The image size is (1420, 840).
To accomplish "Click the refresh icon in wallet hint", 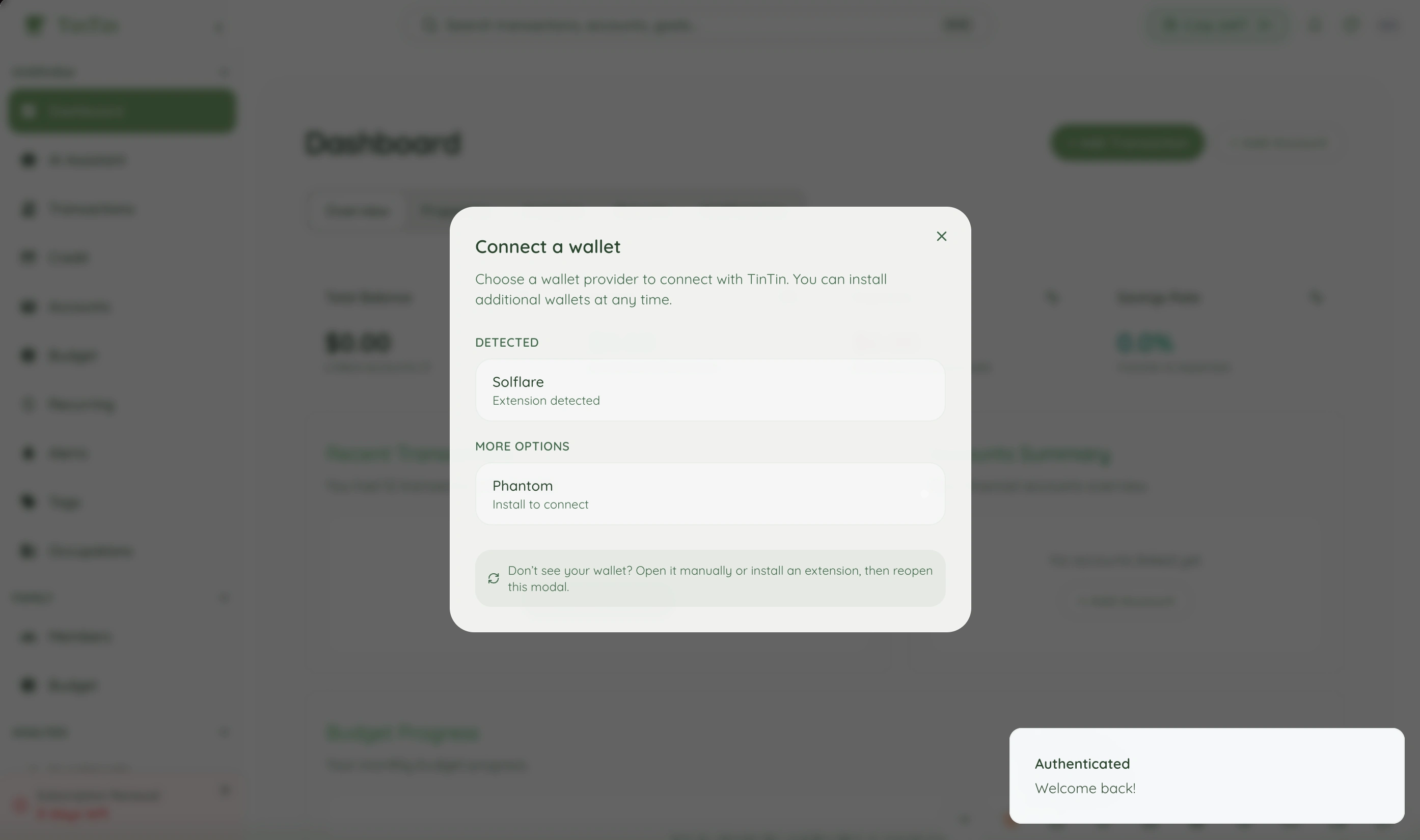I will (x=493, y=578).
